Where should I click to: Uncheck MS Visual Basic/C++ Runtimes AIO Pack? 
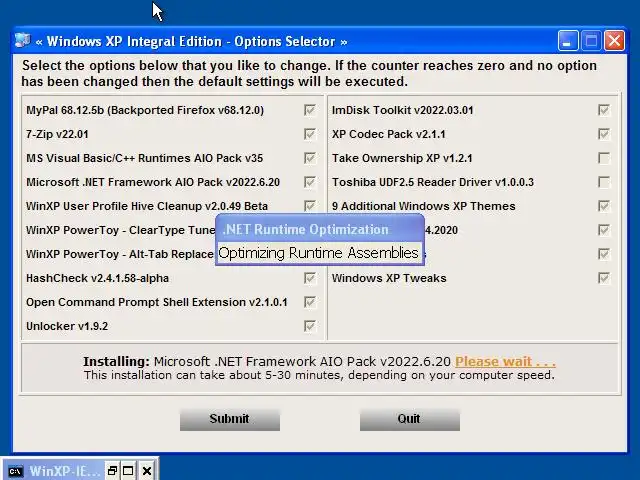[310, 158]
